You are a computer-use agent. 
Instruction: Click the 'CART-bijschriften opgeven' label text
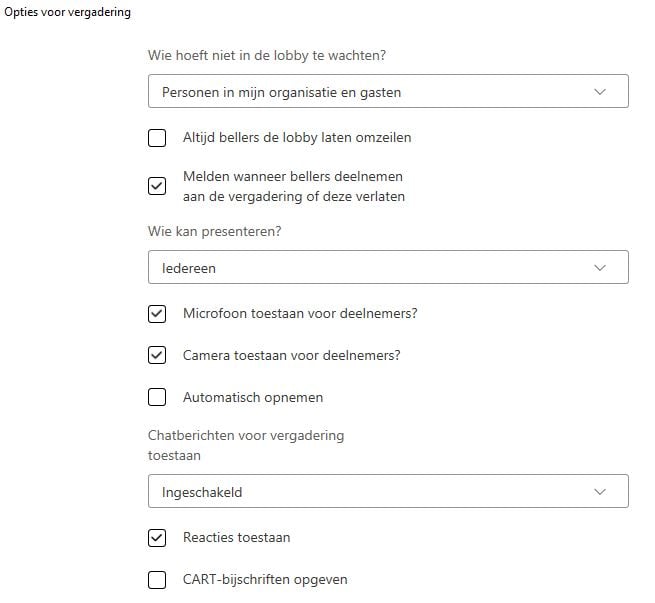(x=265, y=580)
